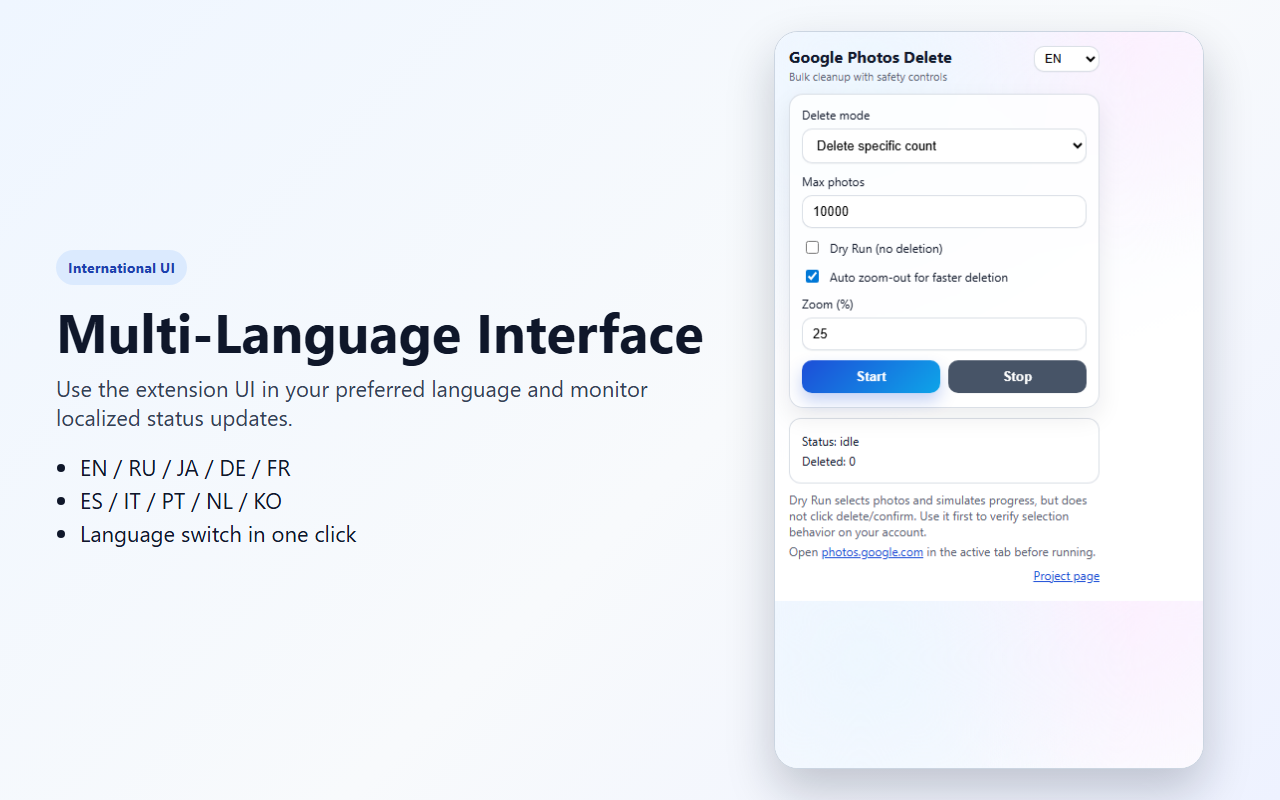Click the Max photos label
This screenshot has width=1280, height=800.
tap(833, 182)
